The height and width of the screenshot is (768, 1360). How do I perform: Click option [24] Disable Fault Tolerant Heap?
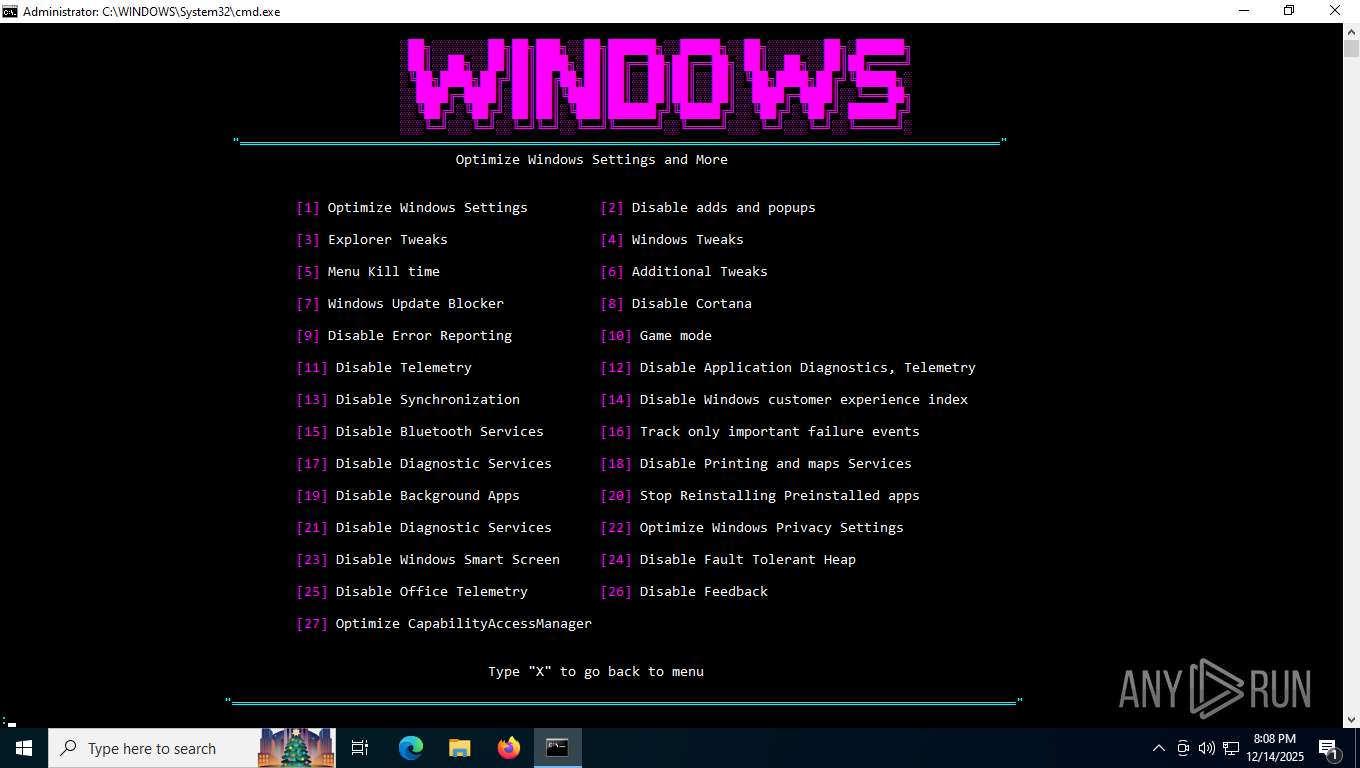tap(728, 560)
